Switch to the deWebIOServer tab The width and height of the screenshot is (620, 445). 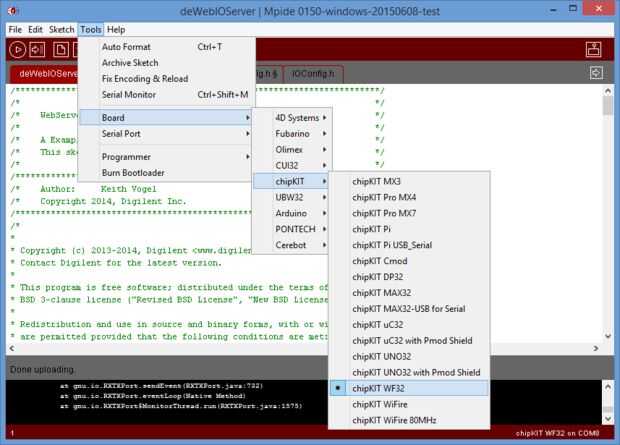44,74
